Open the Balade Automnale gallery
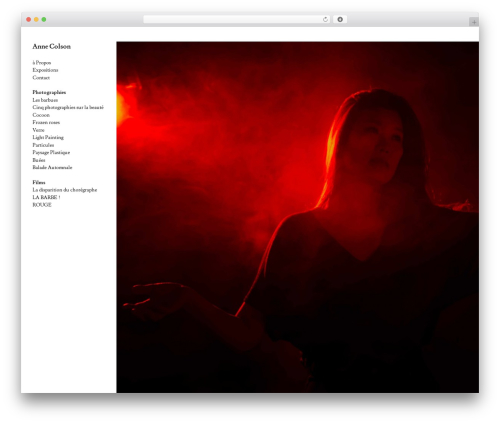The height and width of the screenshot is (423, 500). coord(52,167)
